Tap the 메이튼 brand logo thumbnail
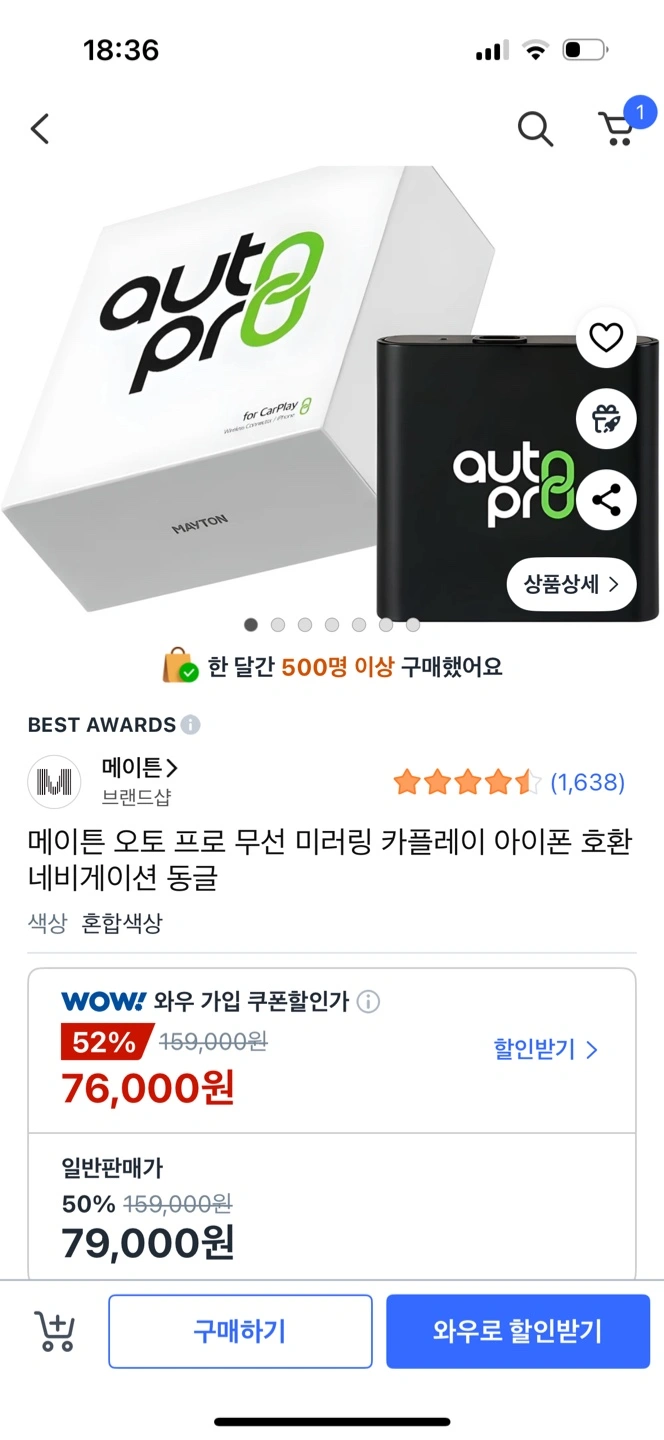Image resolution: width=664 pixels, height=1440 pixels. [x=54, y=782]
